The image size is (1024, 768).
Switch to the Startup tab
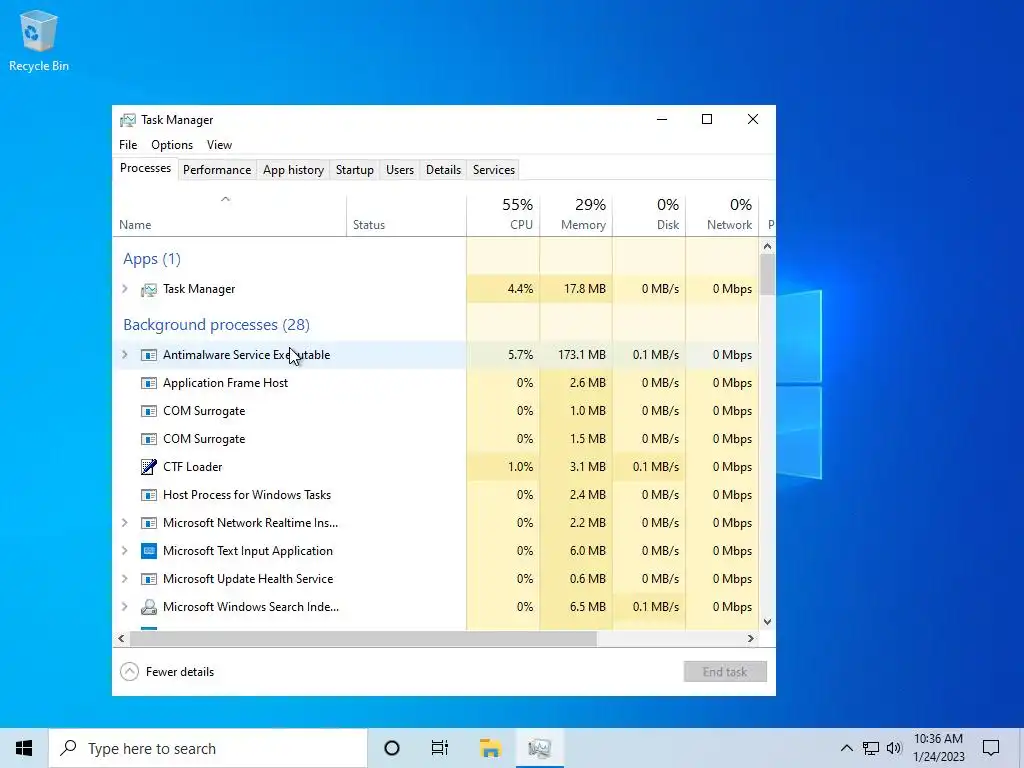[x=355, y=170]
